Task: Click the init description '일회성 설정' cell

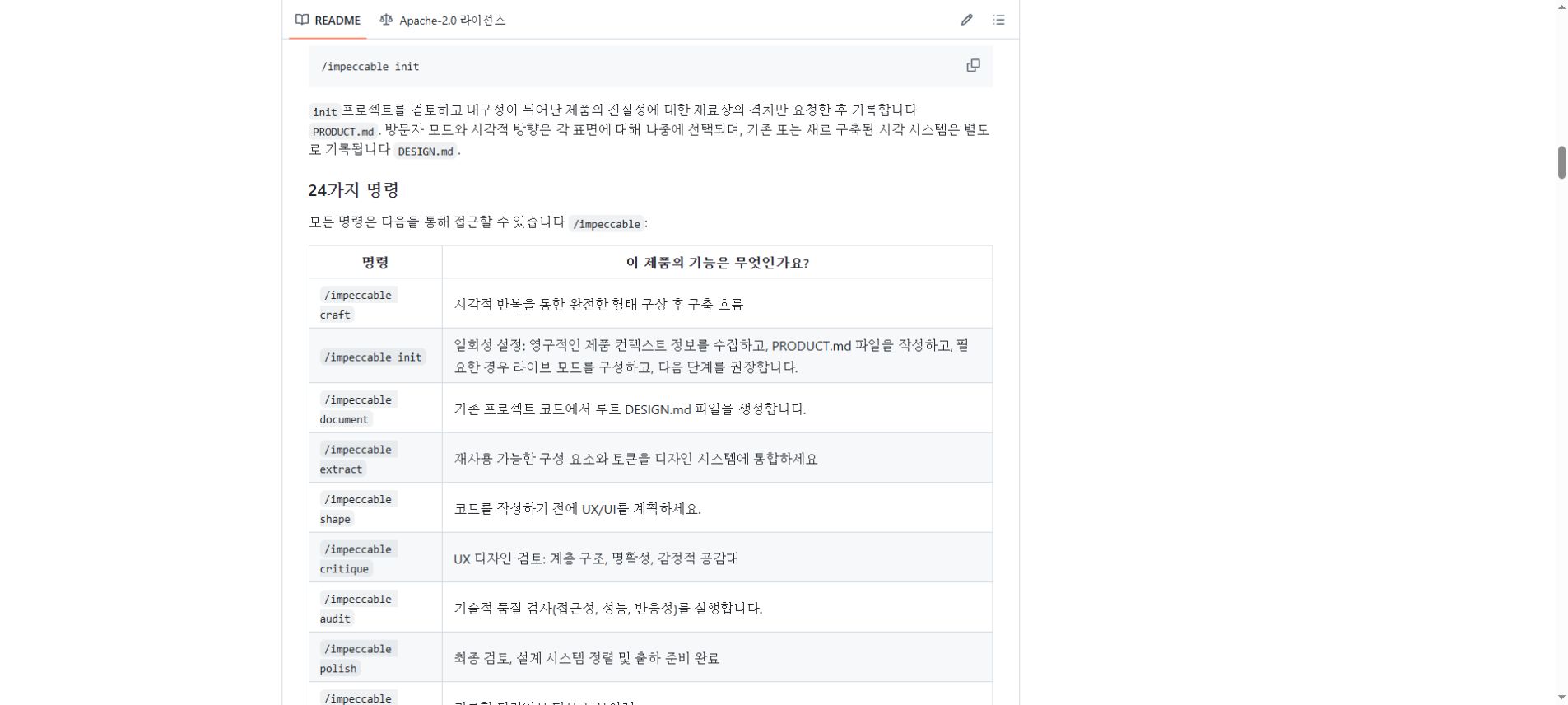Action: point(717,357)
